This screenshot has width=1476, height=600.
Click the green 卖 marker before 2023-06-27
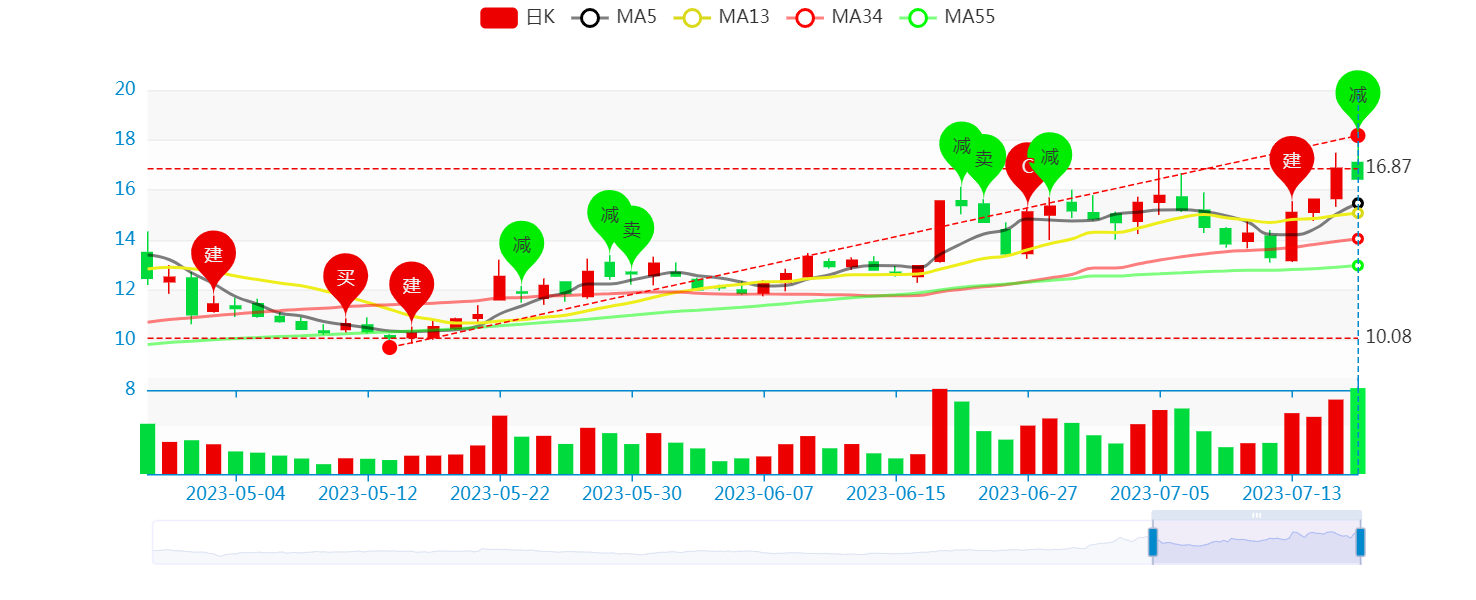coord(984,158)
